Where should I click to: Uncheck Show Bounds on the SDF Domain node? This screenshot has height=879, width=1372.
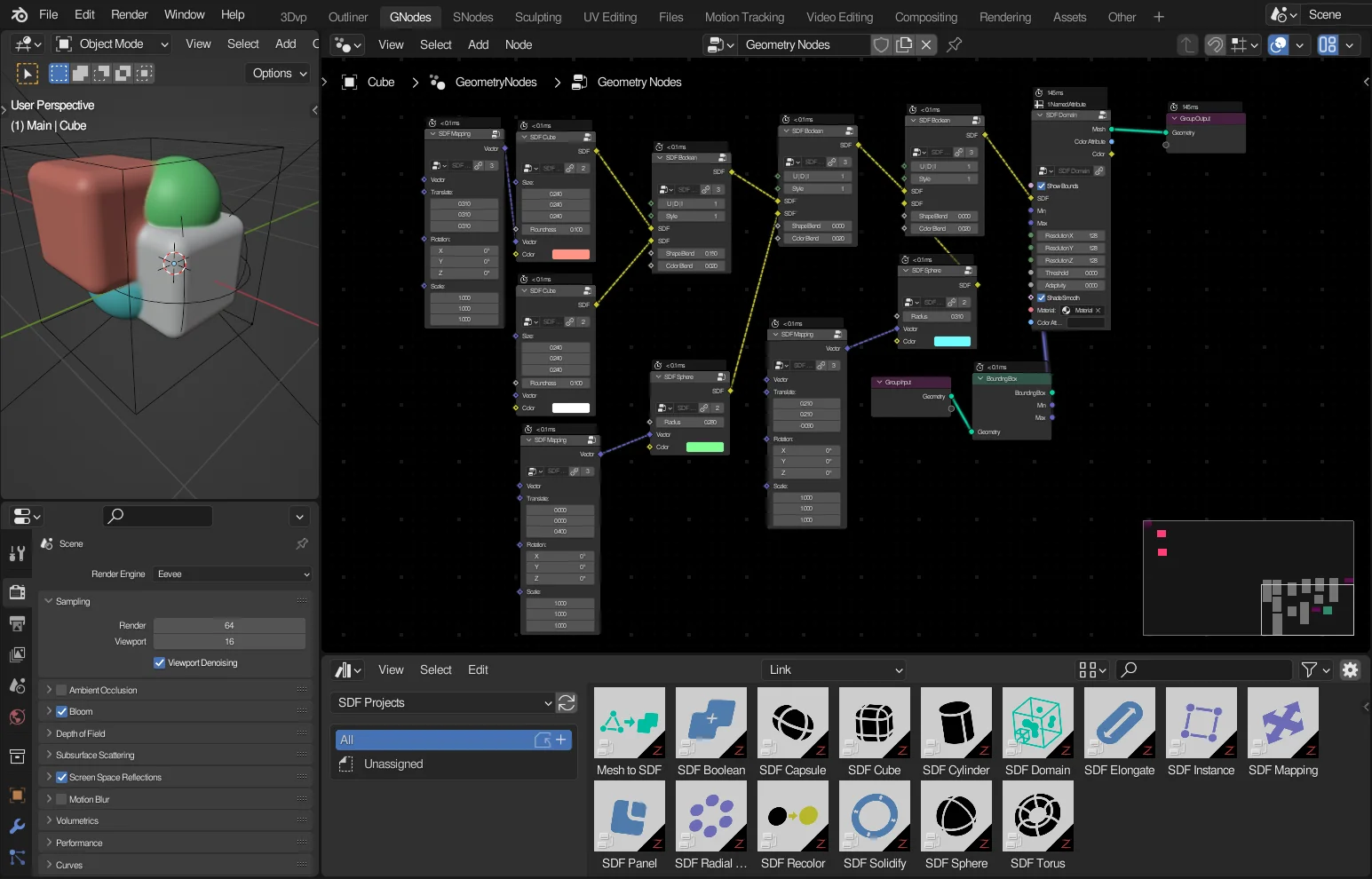tap(1041, 186)
